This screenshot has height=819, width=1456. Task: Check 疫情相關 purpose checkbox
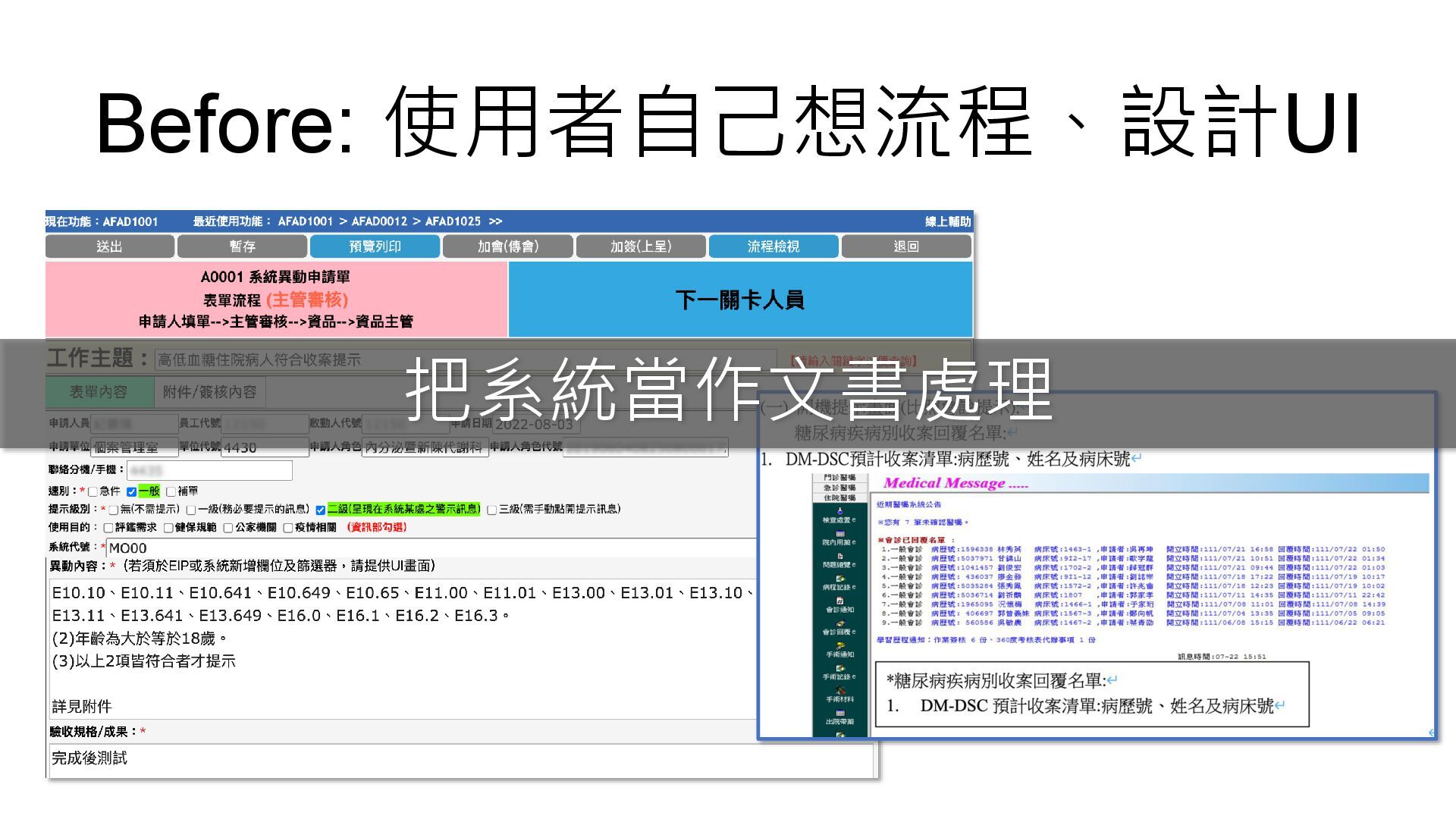point(288,528)
